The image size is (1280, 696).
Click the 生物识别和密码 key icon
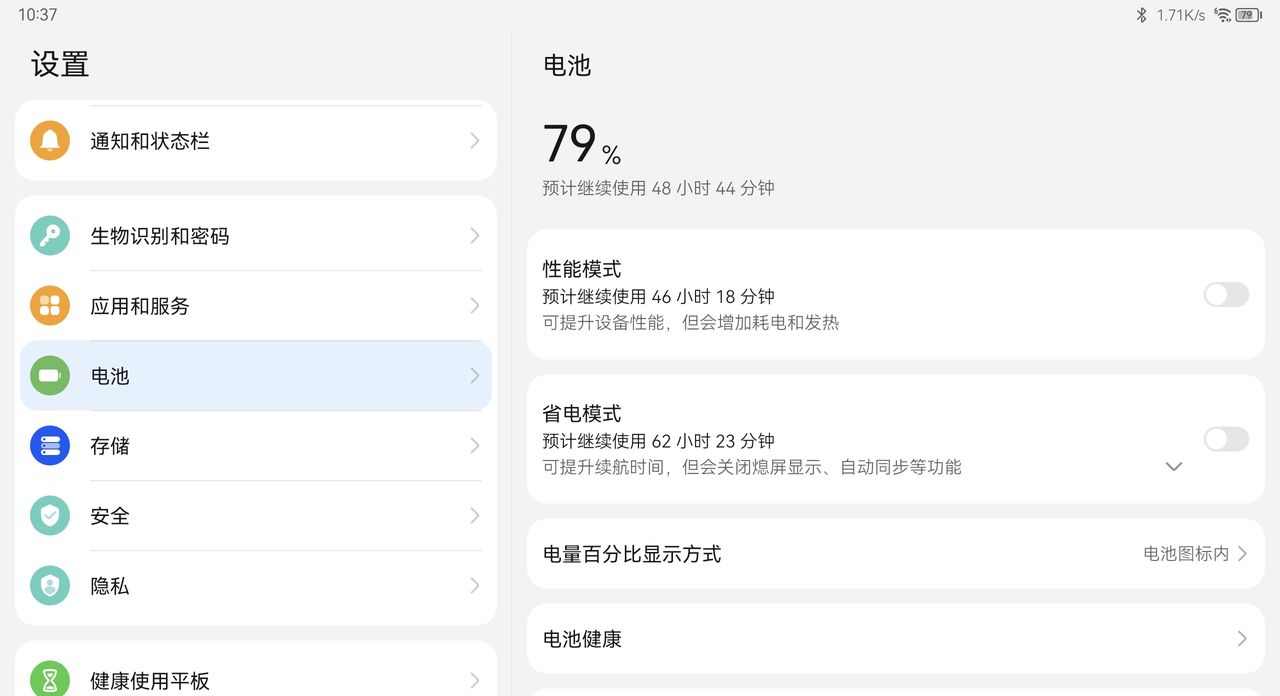click(49, 236)
